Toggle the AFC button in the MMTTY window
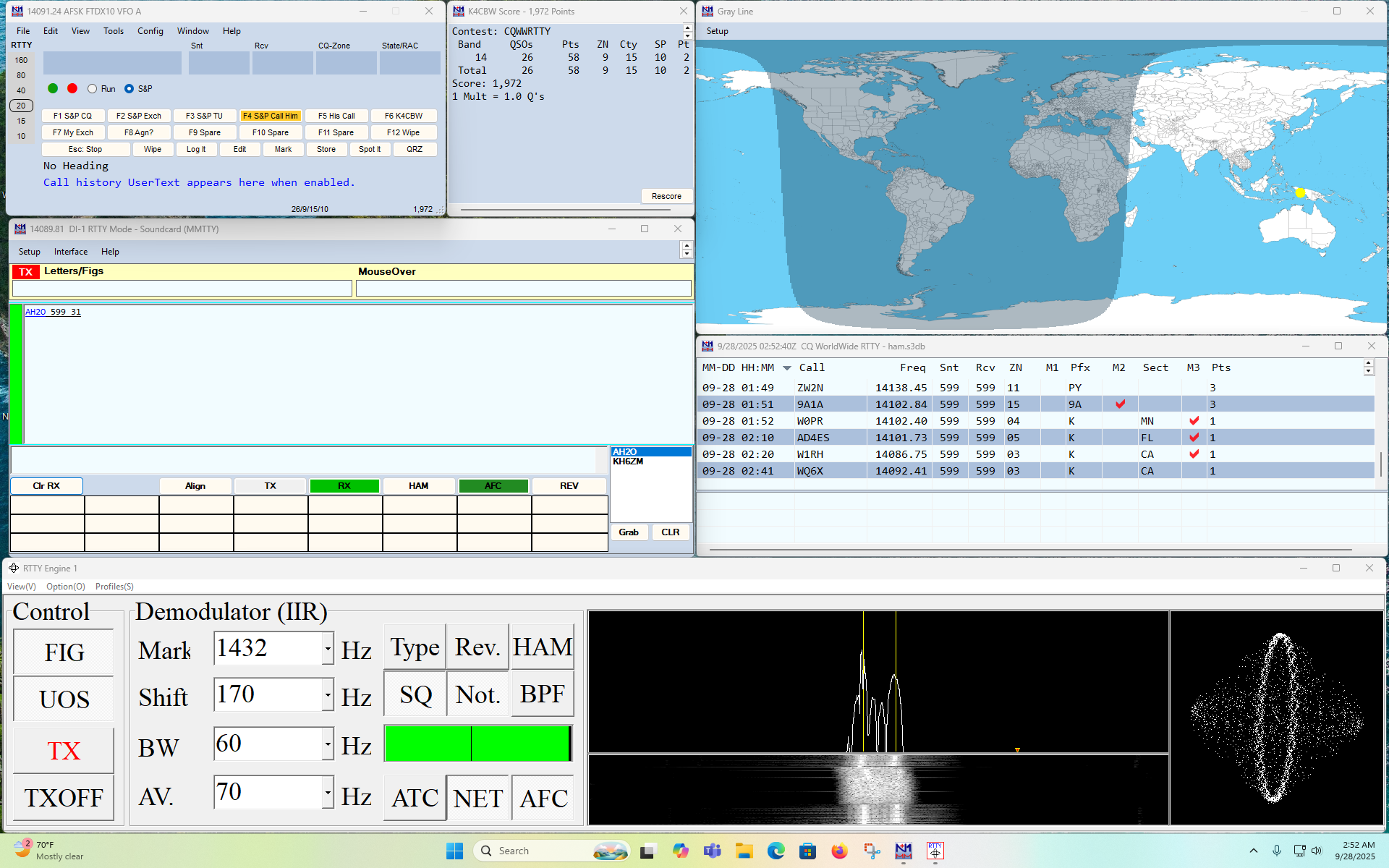Screen dimensions: 1389x868 point(493,486)
